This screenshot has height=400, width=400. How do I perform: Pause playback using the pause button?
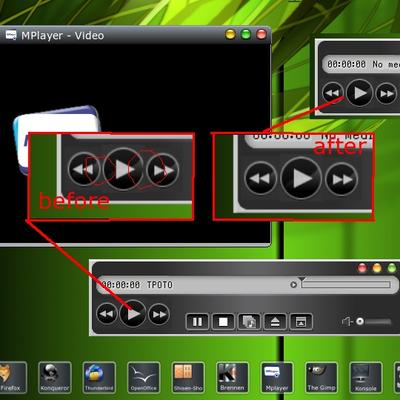point(197,322)
